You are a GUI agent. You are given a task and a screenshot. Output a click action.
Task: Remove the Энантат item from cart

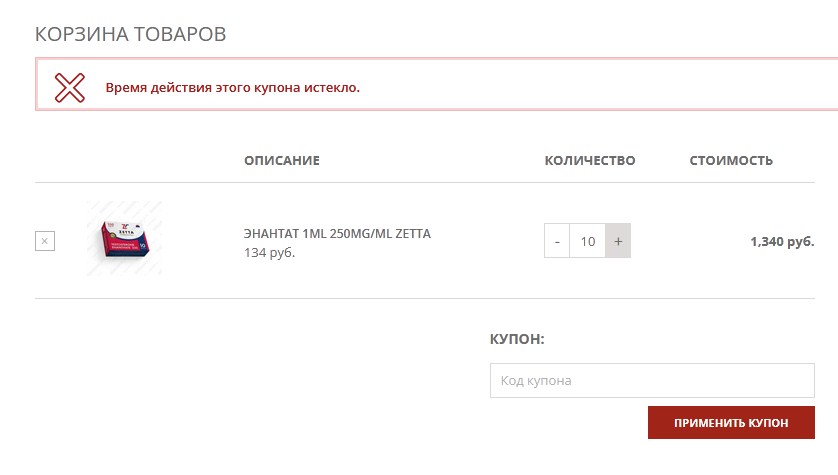45,241
